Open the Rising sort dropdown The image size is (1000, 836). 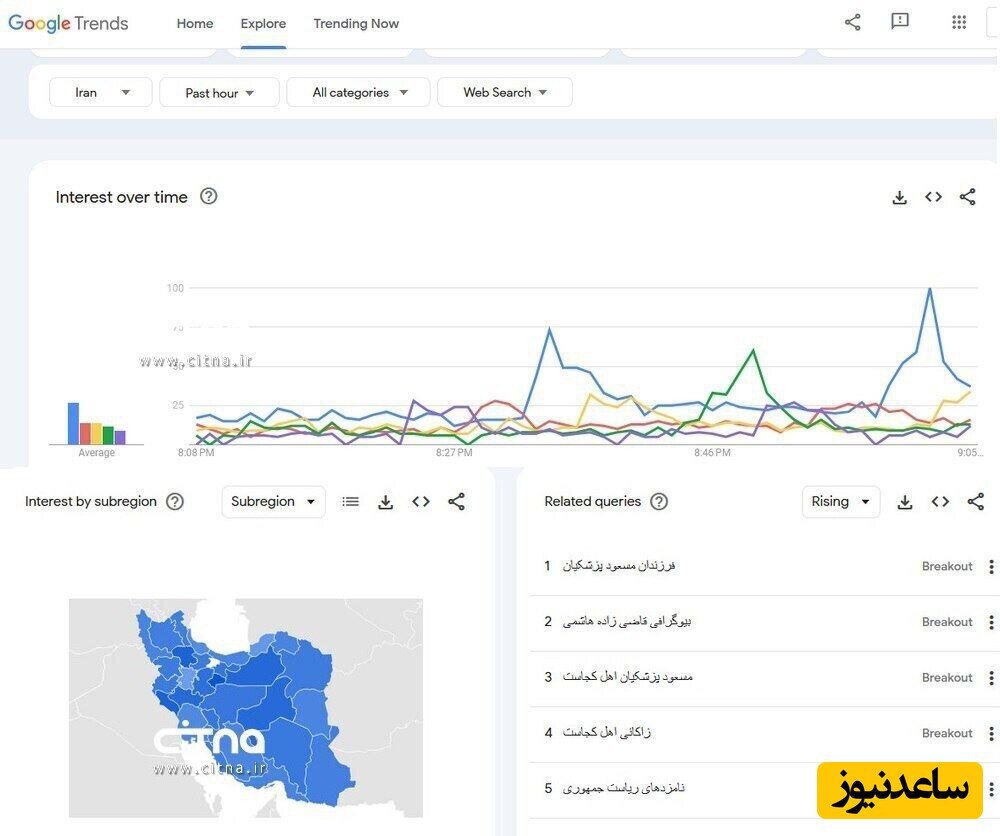pyautogui.click(x=841, y=502)
